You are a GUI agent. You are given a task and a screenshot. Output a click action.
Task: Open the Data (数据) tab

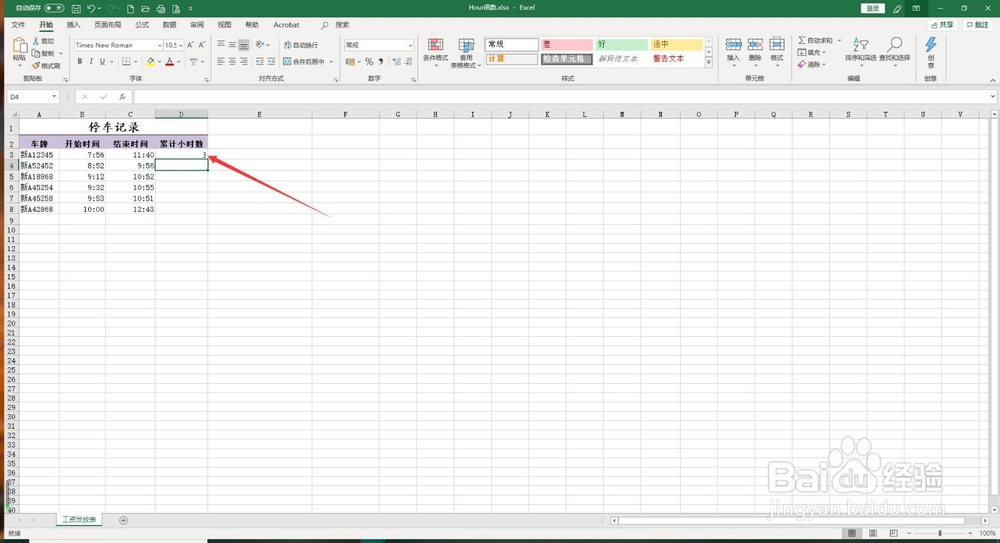point(169,25)
